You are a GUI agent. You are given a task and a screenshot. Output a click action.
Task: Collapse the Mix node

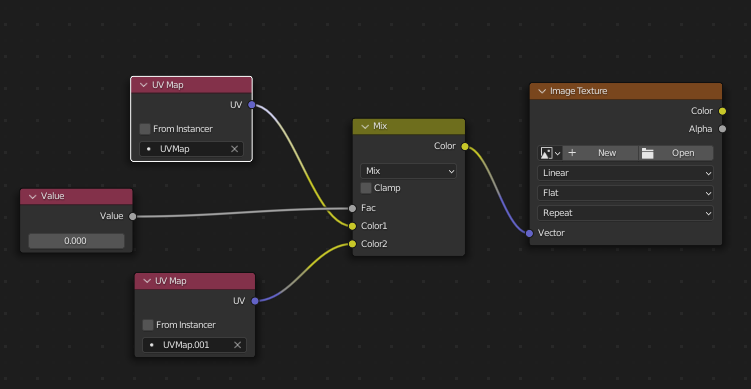365,126
